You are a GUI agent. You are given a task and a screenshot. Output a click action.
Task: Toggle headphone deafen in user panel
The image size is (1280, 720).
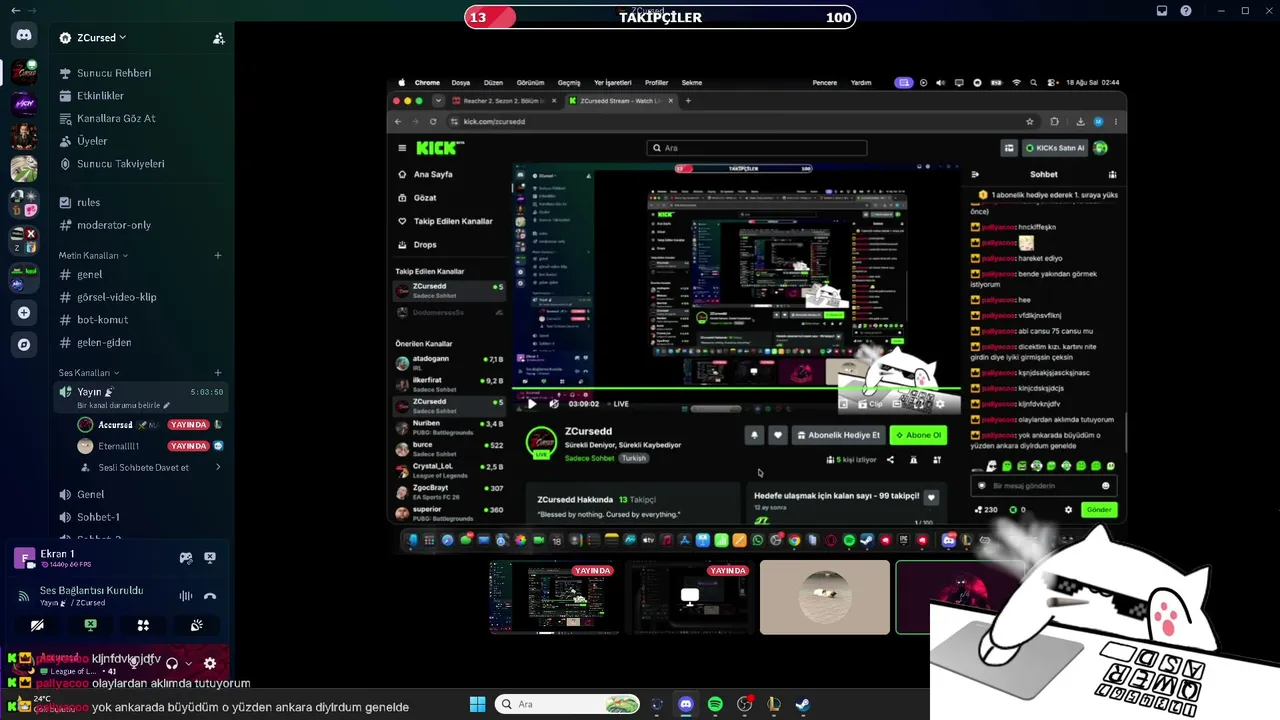pyautogui.click(x=172, y=663)
